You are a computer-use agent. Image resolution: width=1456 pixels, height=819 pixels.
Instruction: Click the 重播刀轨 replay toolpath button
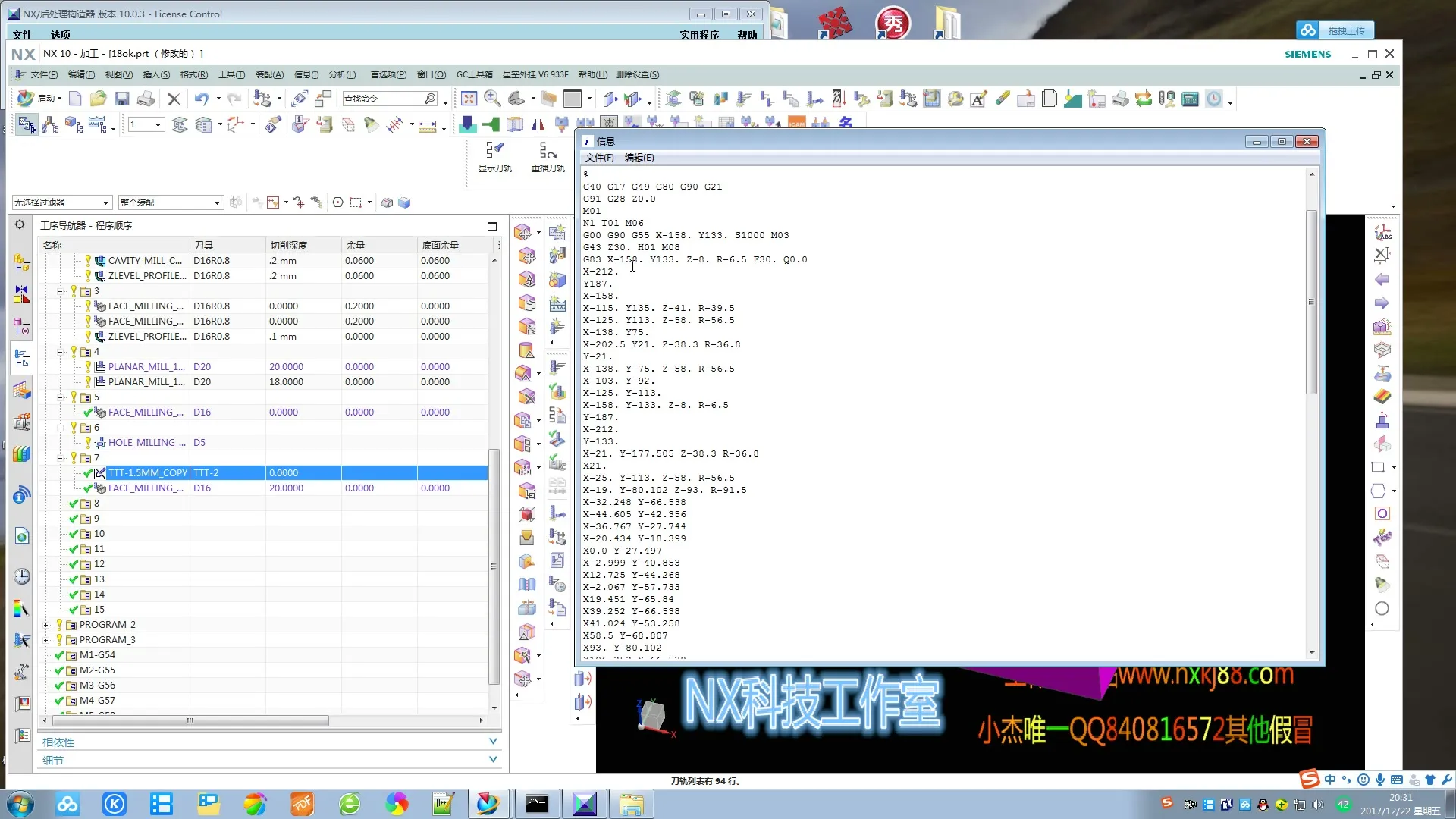[x=548, y=157]
